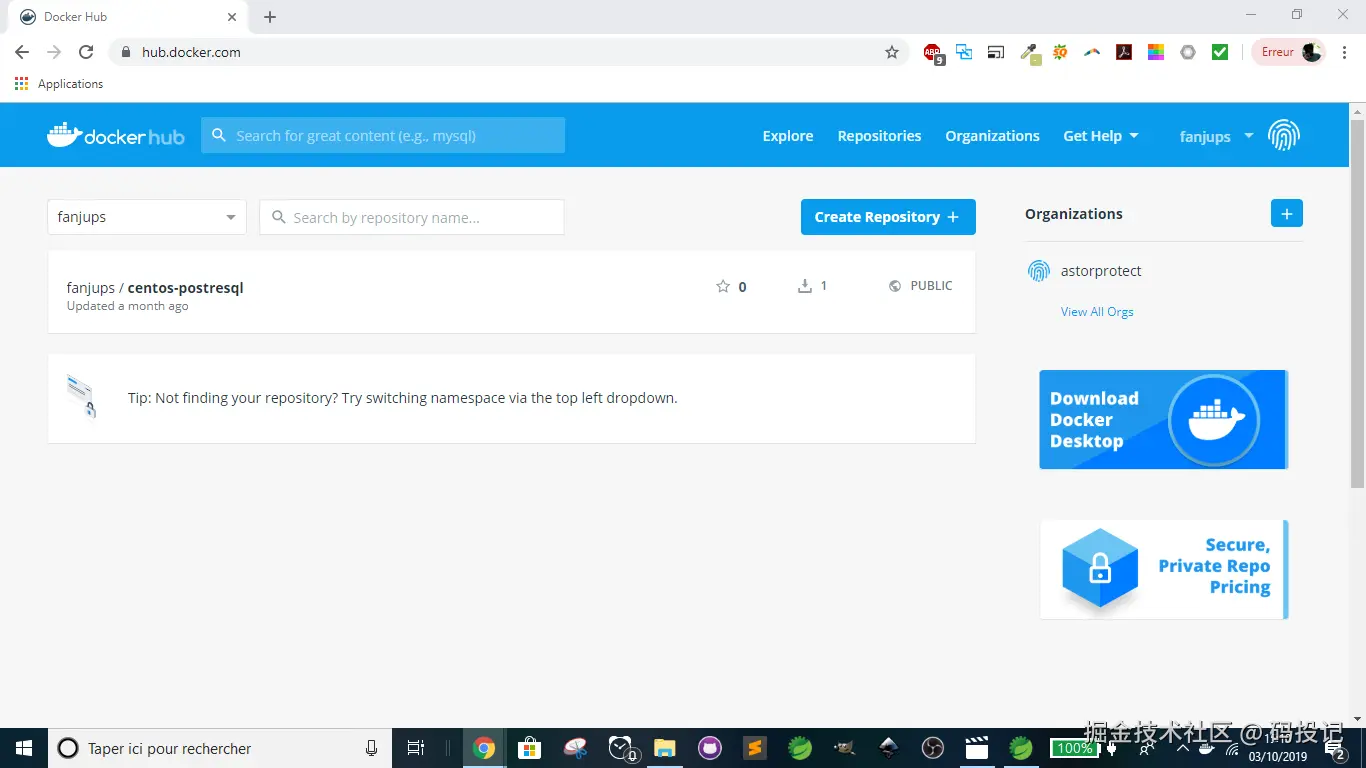Open the Repositories nav item
The height and width of the screenshot is (768, 1366).
click(879, 136)
